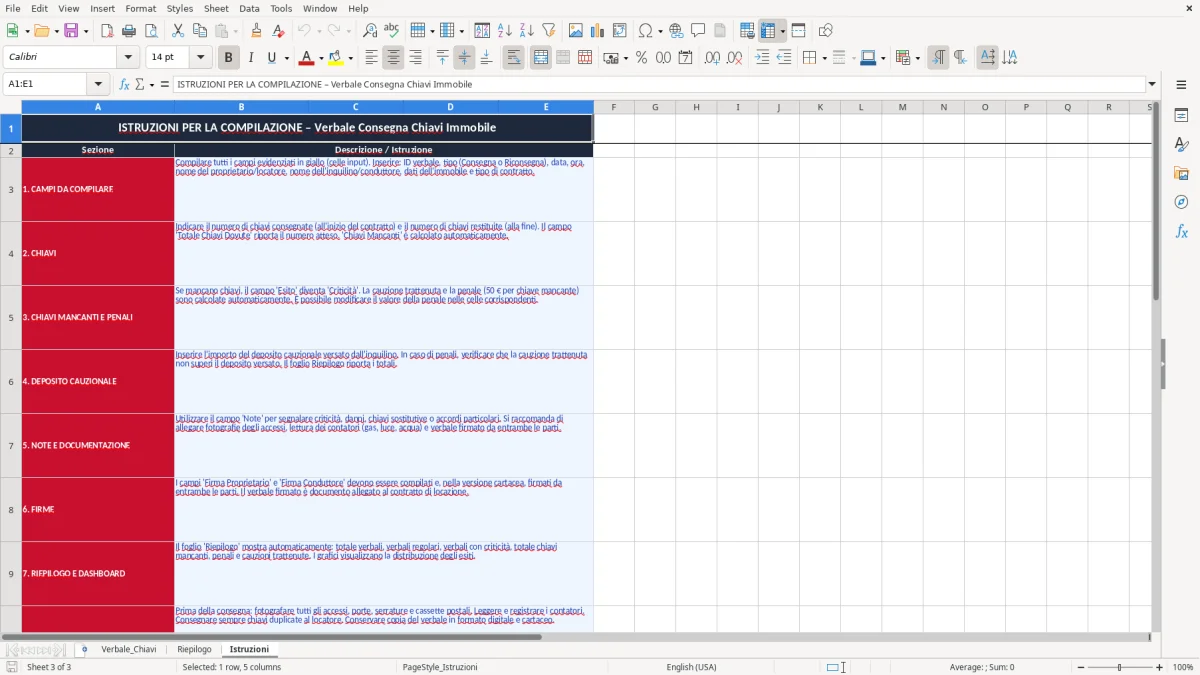
Task: Click the Increase Indent icon
Action: 762,58
